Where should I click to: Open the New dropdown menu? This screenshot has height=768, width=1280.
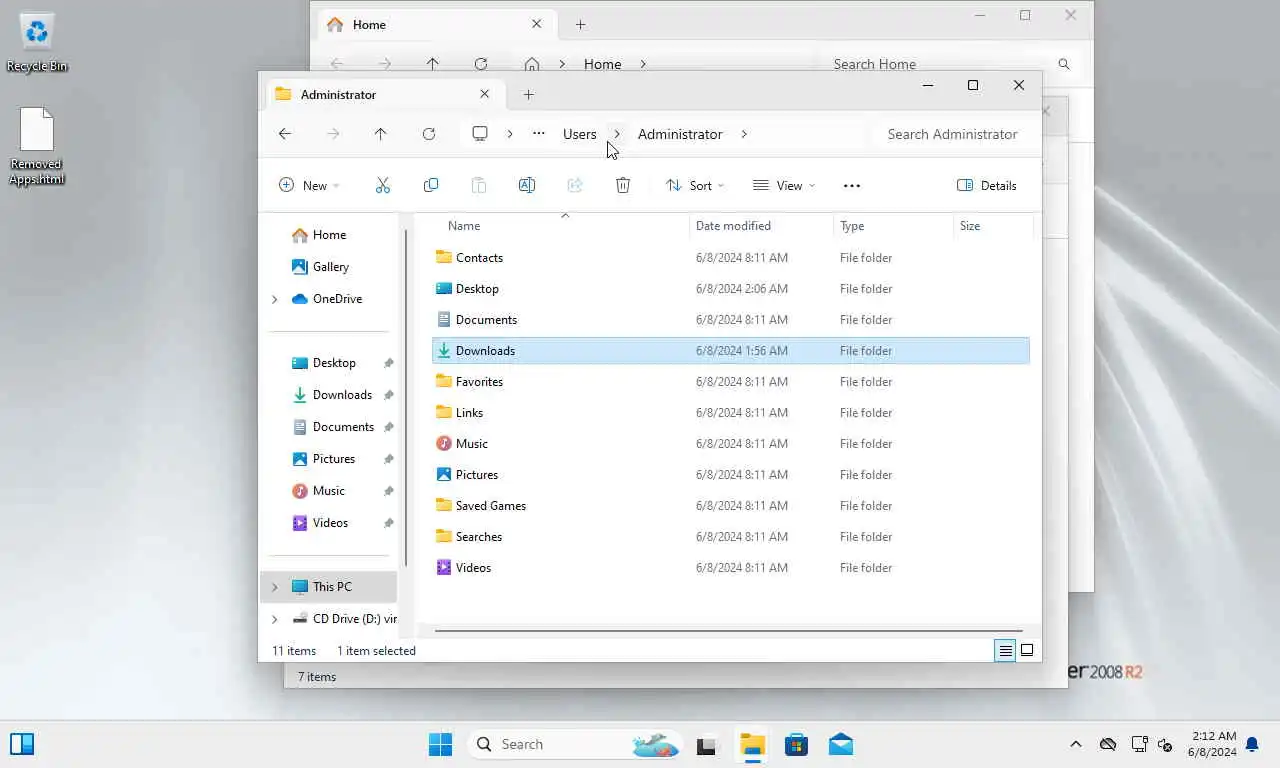pos(309,185)
